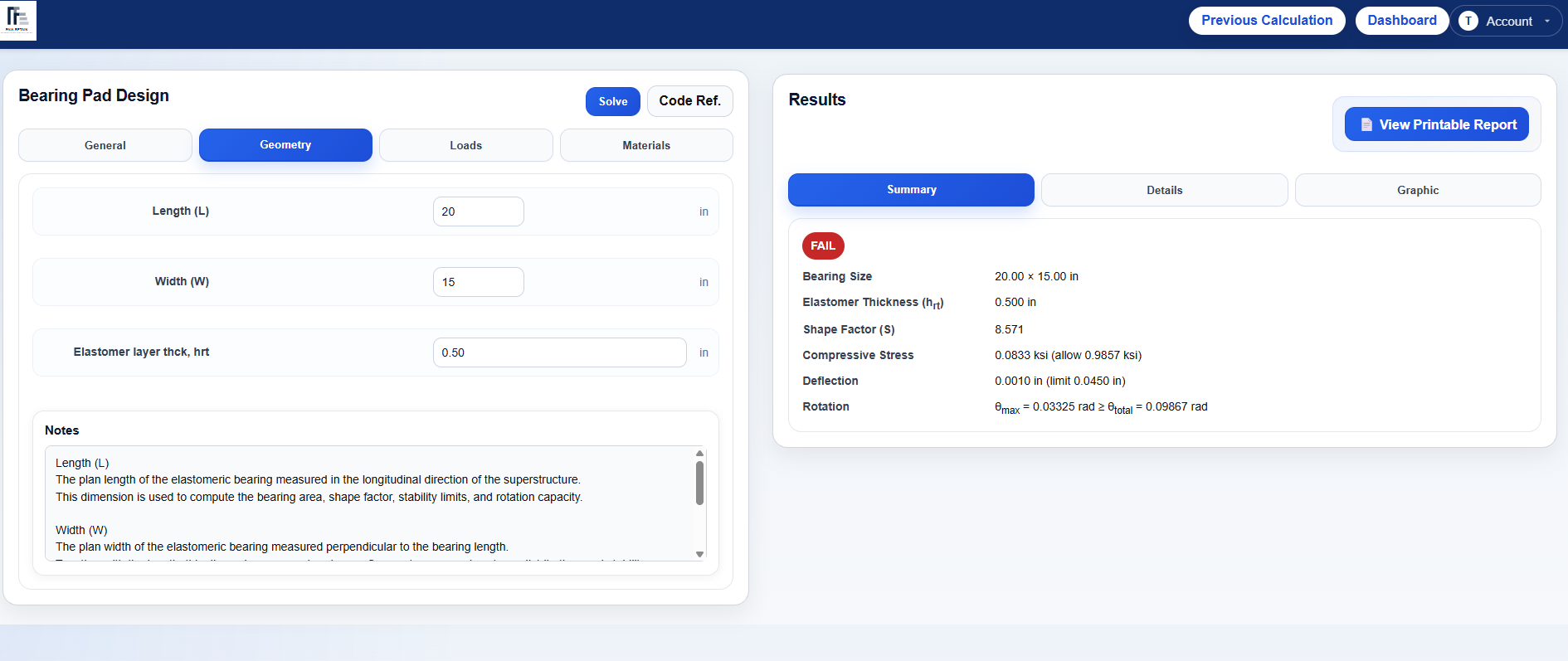
Task: Click the Length (L) field label
Action: pos(181,211)
